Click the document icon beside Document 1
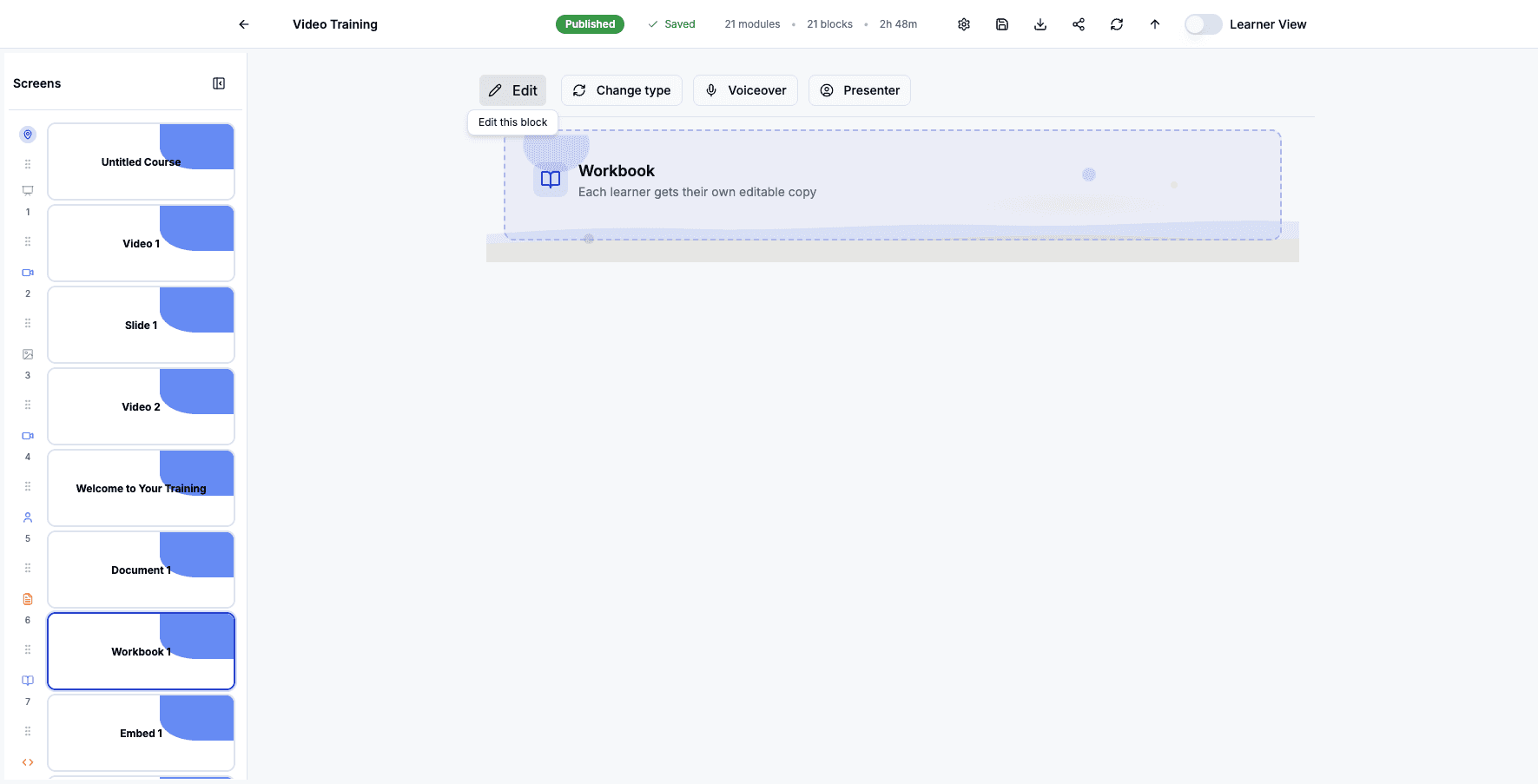Screen dimensions: 1538x784 27,598
